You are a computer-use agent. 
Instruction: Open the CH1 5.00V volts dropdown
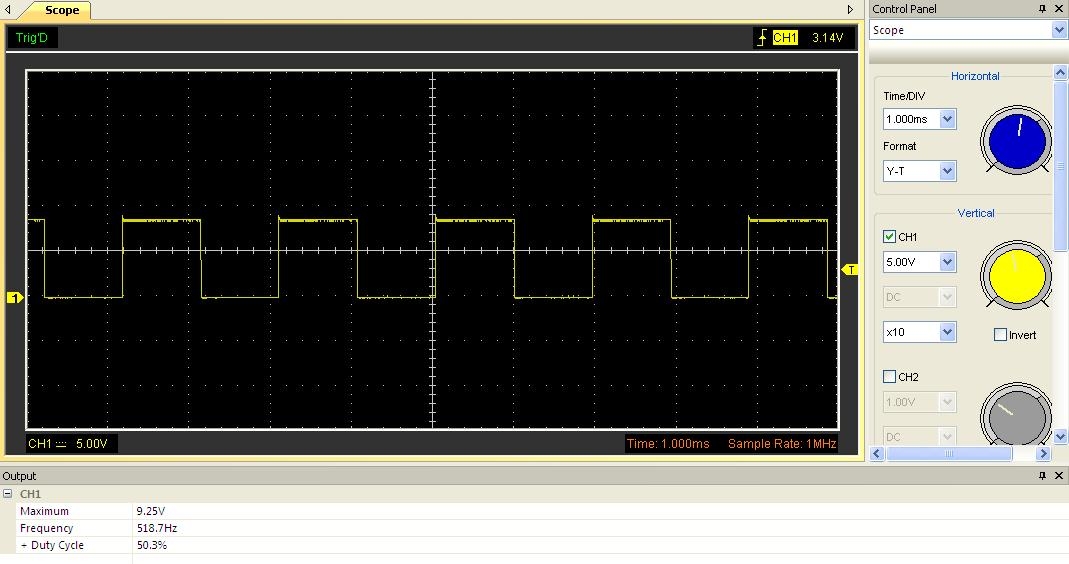[x=948, y=262]
